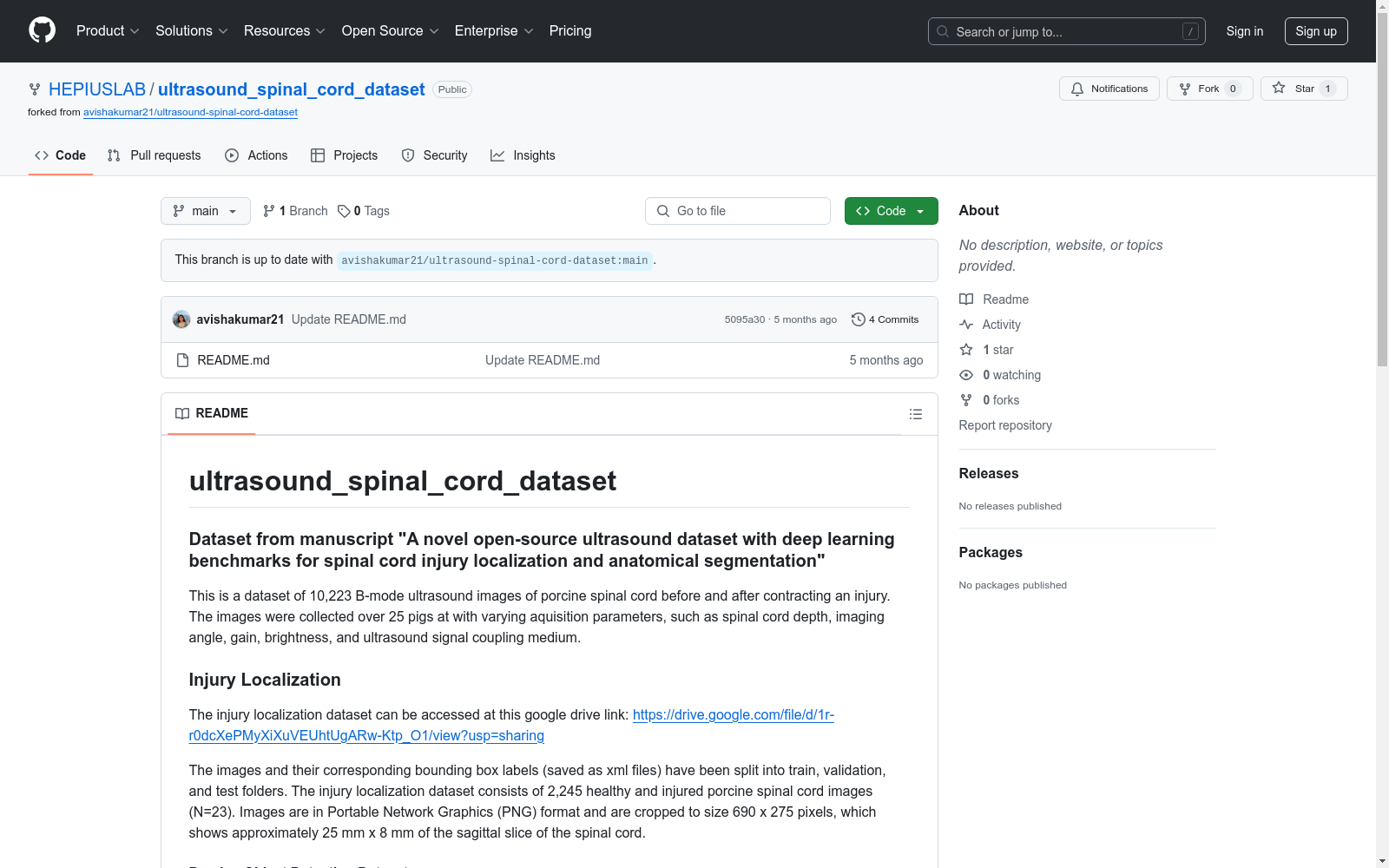
Task: View the 0 forks link
Action: point(990,400)
